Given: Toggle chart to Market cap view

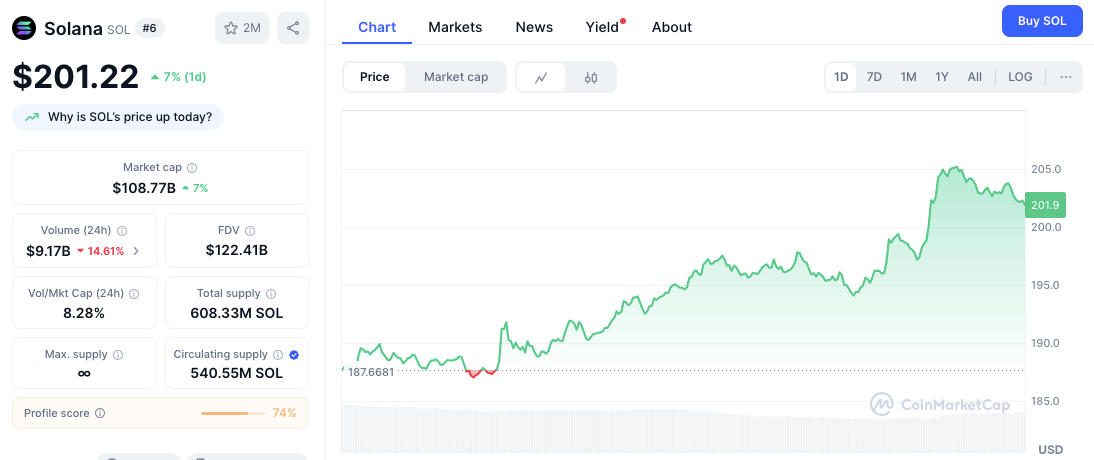Looking at the screenshot, I should [x=456, y=77].
